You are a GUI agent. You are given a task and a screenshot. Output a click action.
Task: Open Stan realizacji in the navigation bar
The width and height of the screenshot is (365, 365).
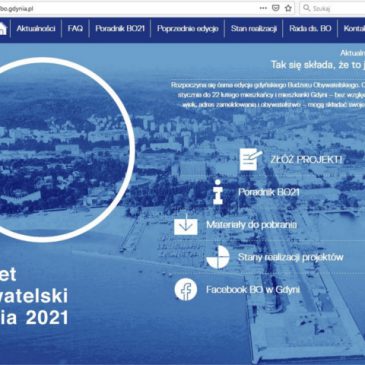click(x=254, y=29)
